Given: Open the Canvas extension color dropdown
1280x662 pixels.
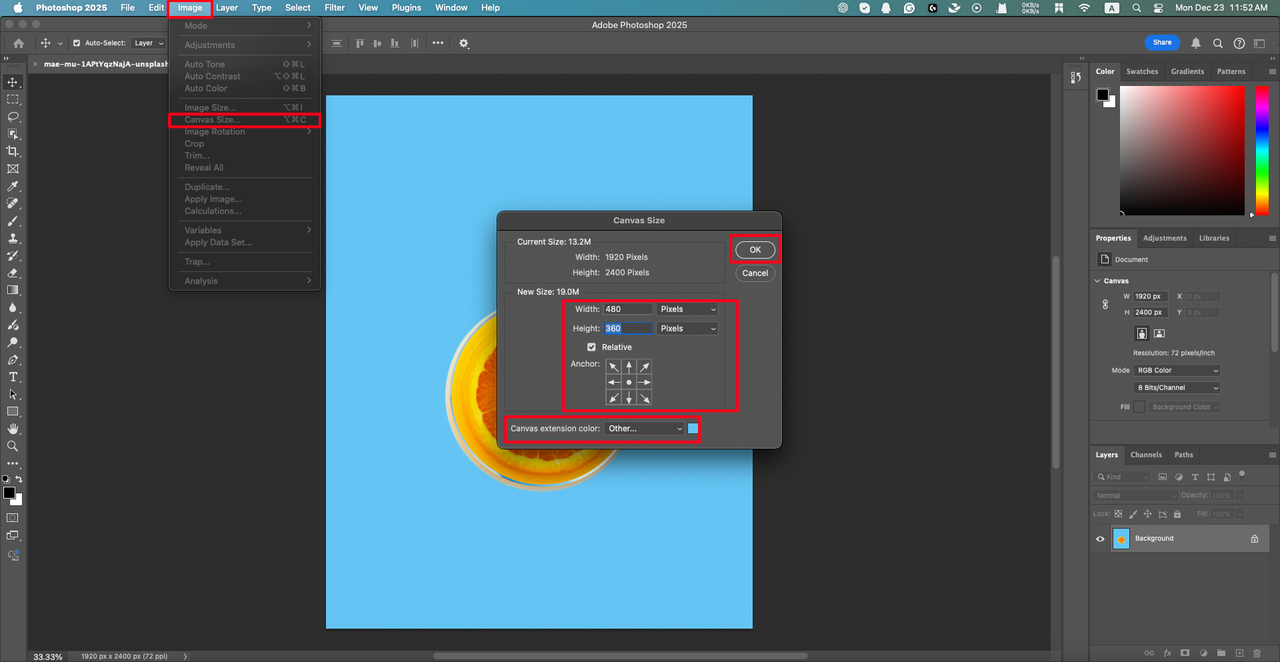Looking at the screenshot, I should [x=644, y=428].
